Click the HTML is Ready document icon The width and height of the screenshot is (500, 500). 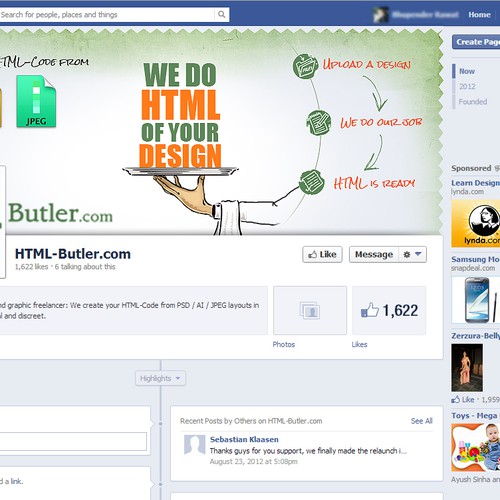click(312, 182)
